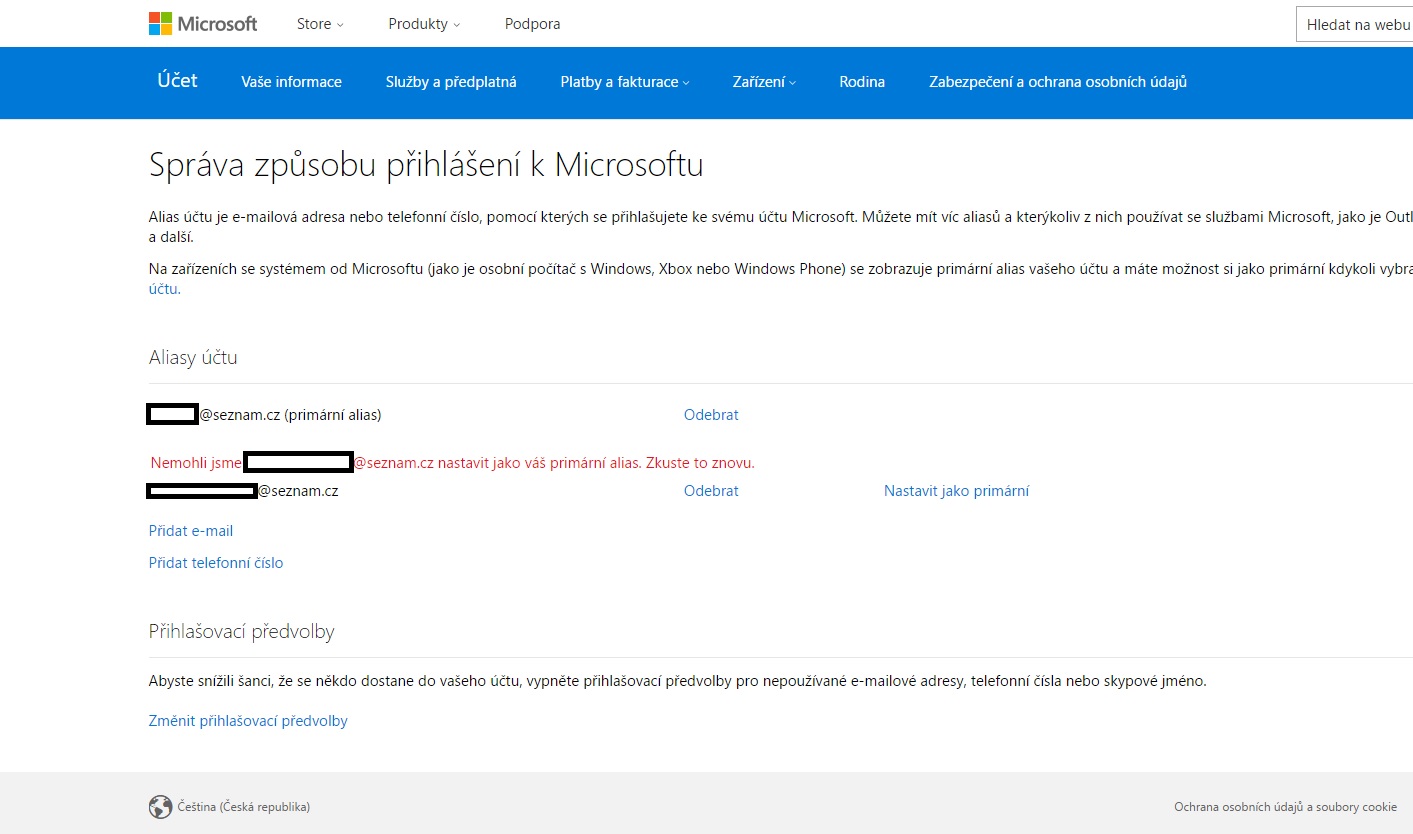Click Odebrat for the second alias
The image size is (1413, 834).
pos(711,491)
